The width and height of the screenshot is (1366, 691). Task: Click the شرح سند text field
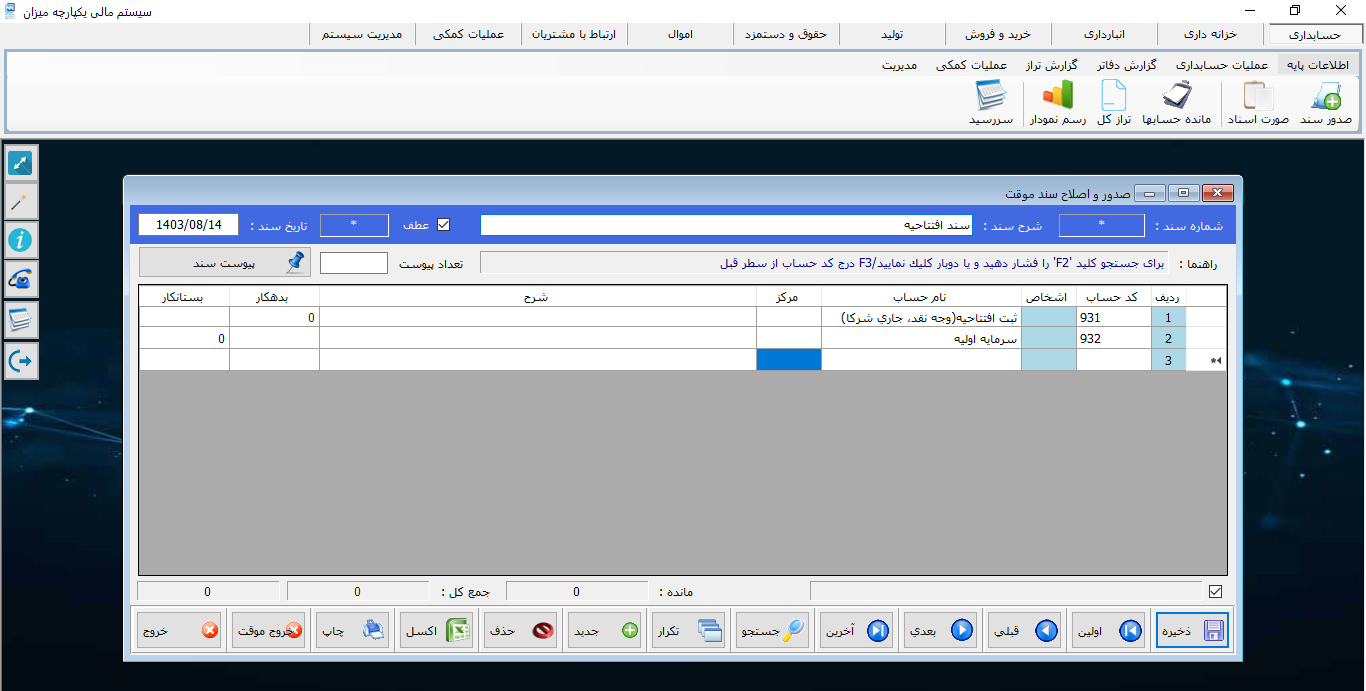pos(726,226)
